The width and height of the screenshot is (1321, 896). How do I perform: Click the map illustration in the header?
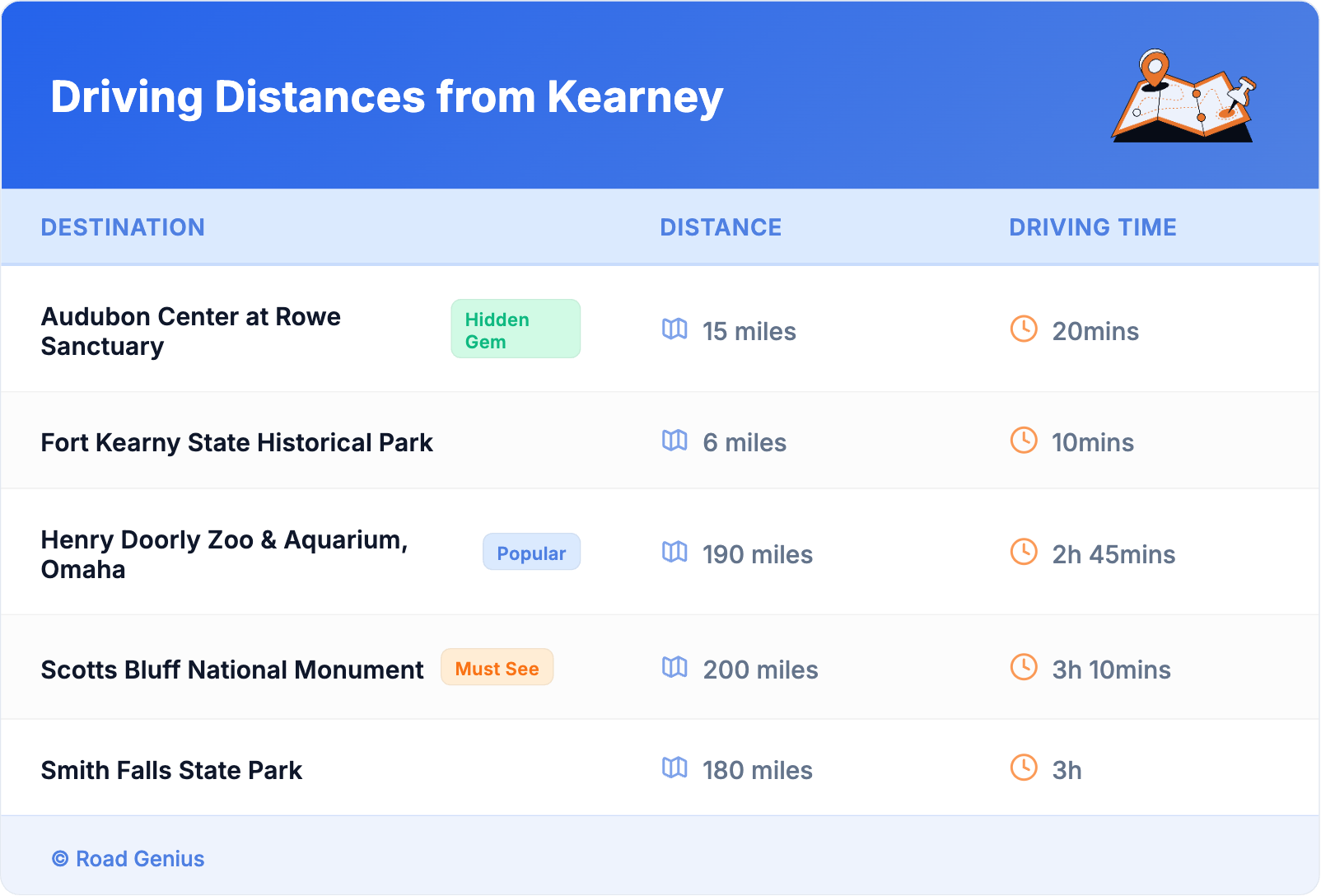1184,96
